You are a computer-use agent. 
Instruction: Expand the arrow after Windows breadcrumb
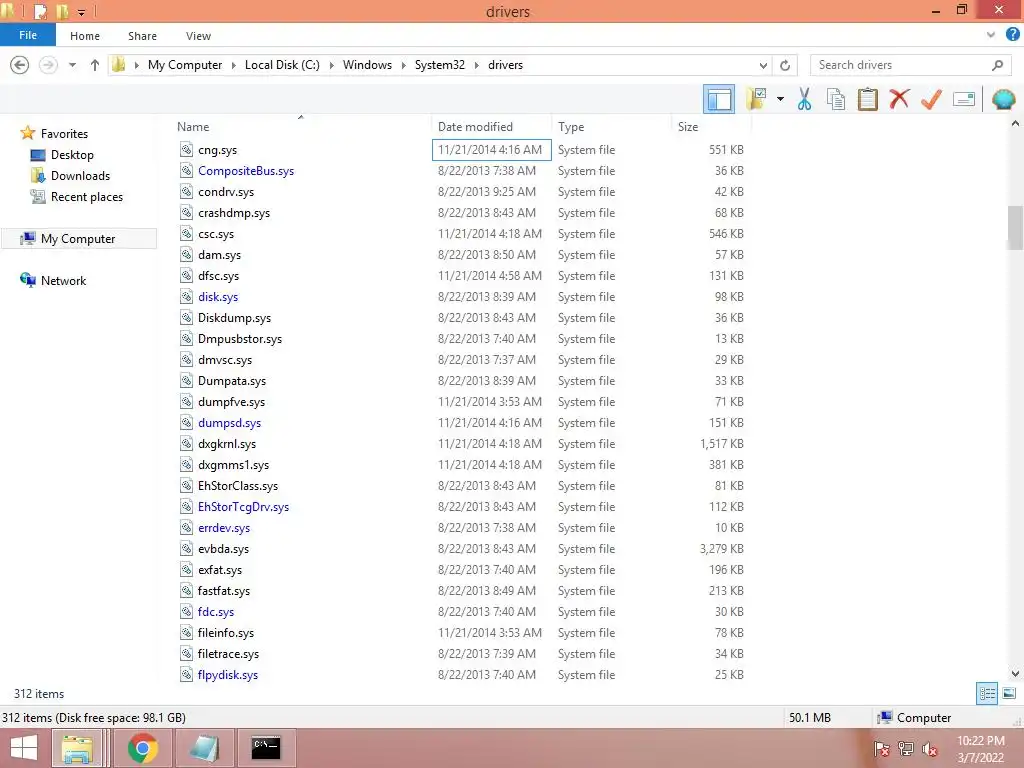point(404,65)
